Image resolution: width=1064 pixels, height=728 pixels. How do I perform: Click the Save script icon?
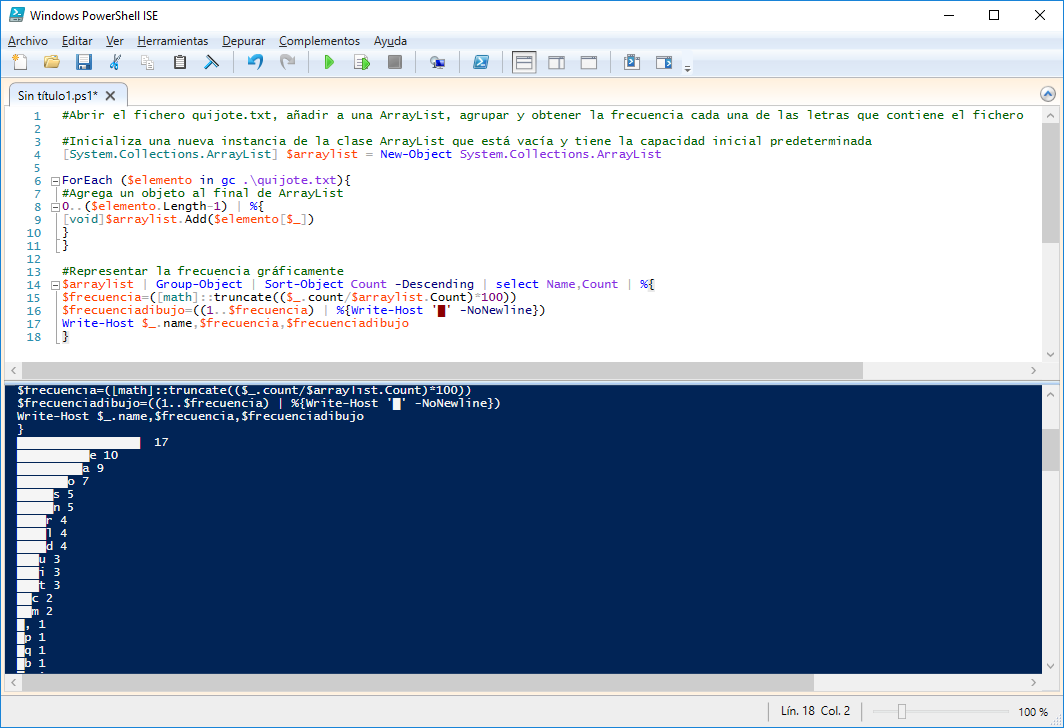click(x=84, y=63)
